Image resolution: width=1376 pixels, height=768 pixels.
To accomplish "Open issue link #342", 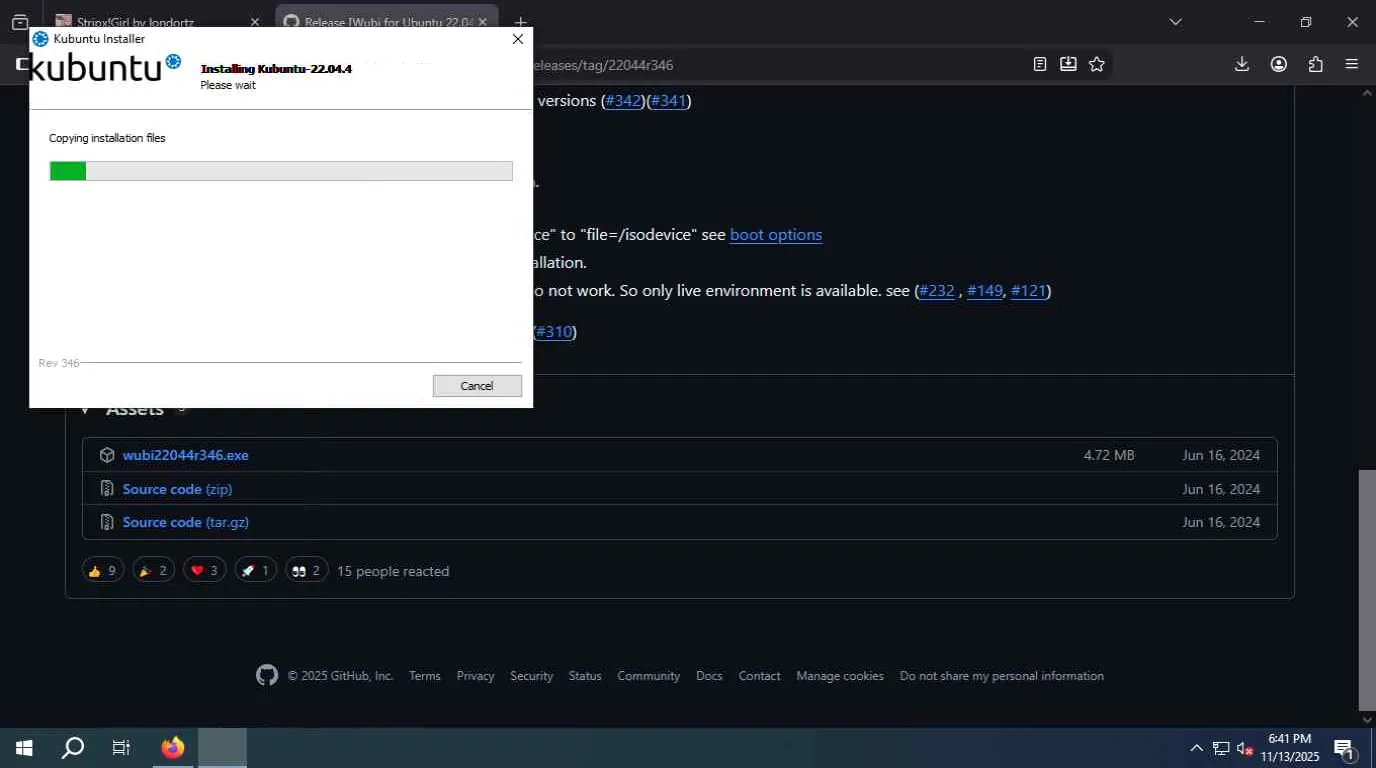I will click(x=622, y=101).
